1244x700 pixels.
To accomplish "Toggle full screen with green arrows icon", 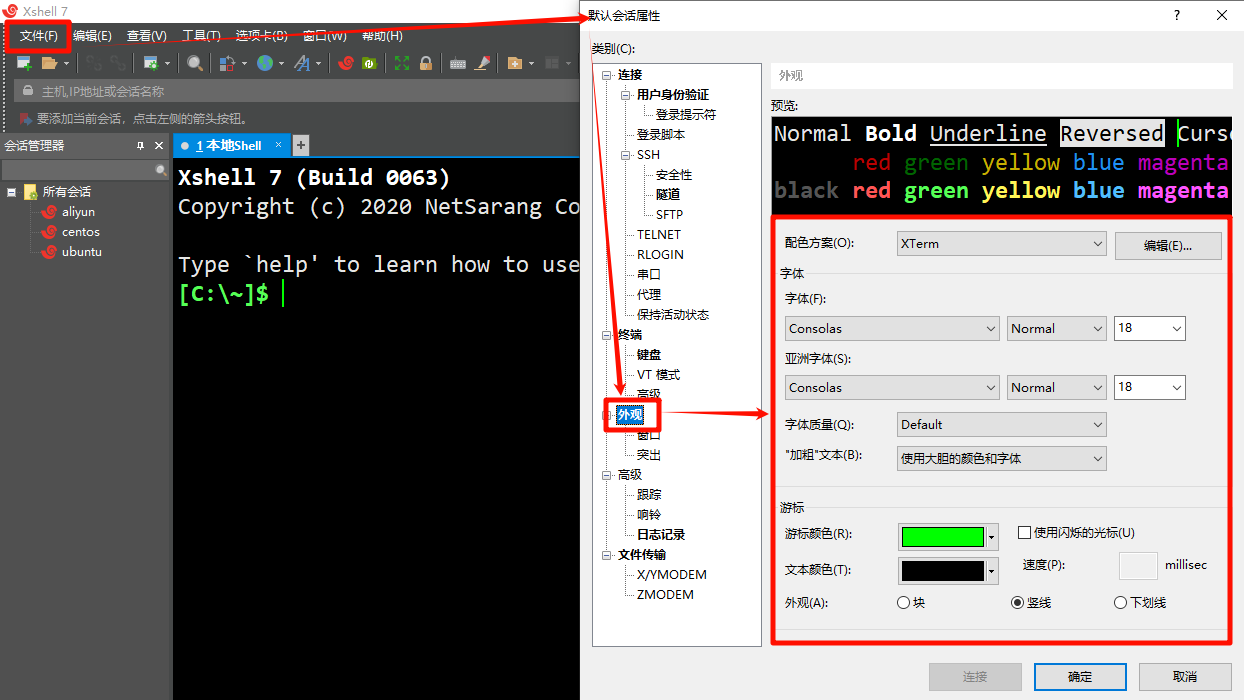I will click(x=402, y=63).
